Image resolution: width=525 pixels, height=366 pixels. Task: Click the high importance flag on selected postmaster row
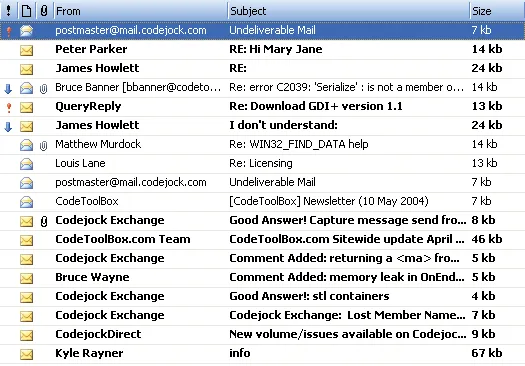tap(9, 31)
